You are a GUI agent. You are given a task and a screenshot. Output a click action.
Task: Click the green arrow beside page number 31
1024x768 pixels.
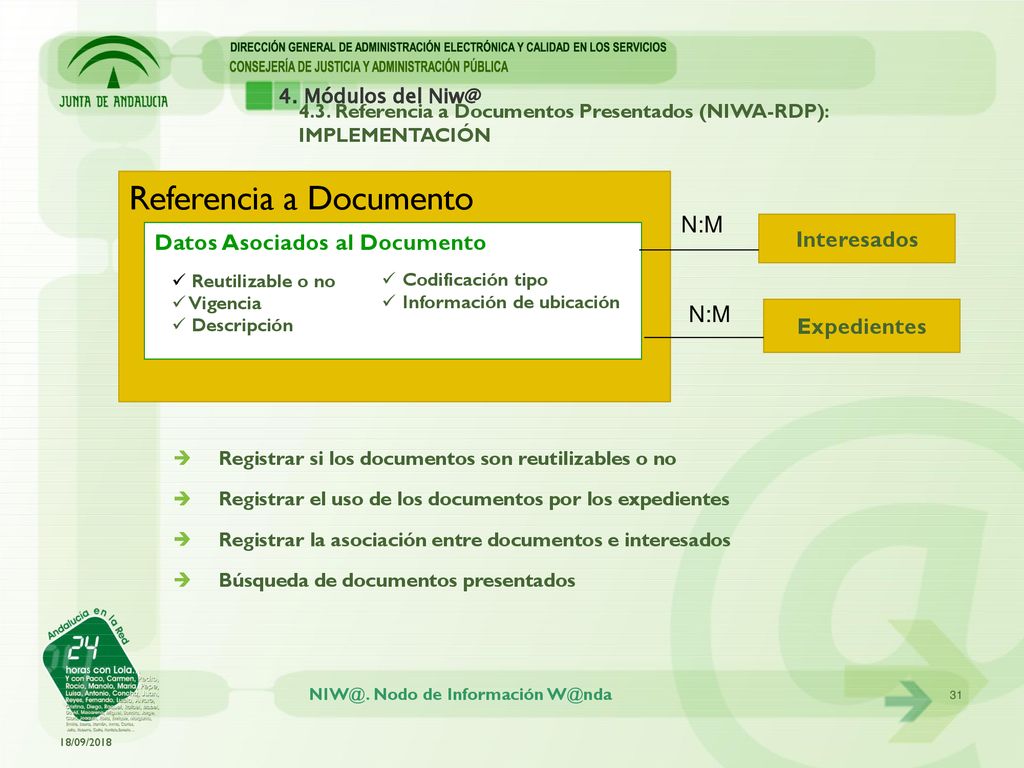(x=908, y=701)
